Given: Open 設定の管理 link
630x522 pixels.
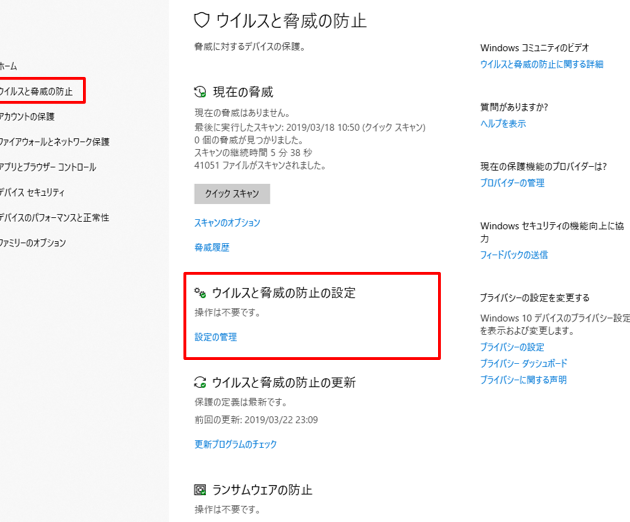Looking at the screenshot, I should pos(215,337).
